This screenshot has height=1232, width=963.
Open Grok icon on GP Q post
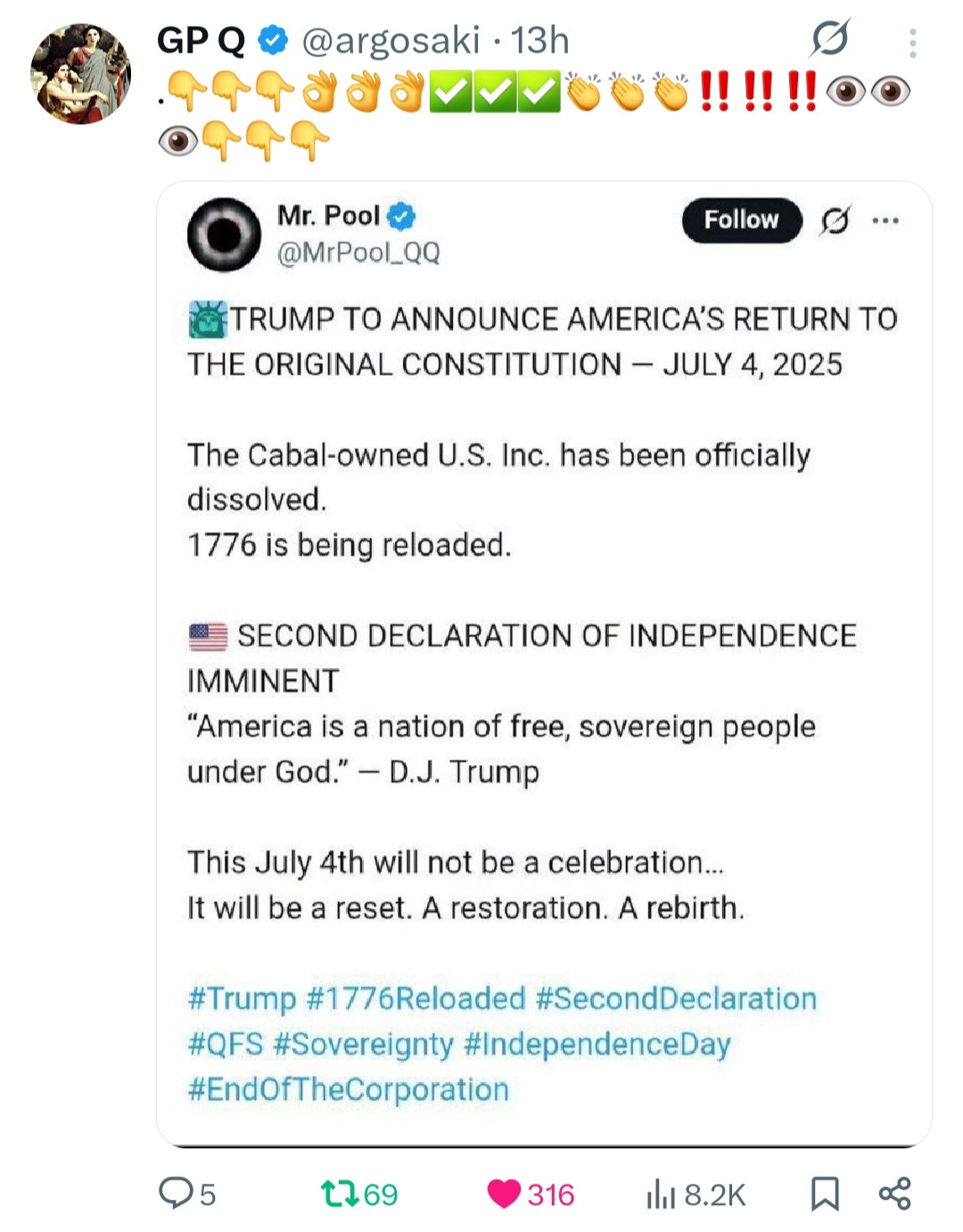(830, 39)
